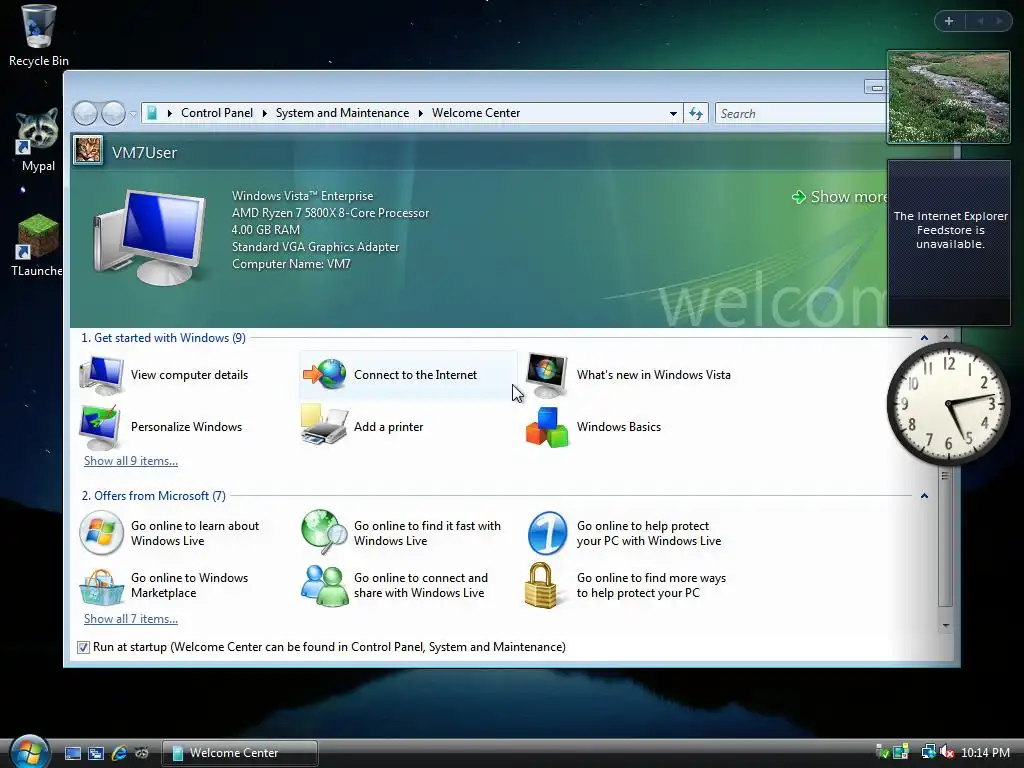Click the VM7User account picture
Screen dimensions: 1024x768
88,151
